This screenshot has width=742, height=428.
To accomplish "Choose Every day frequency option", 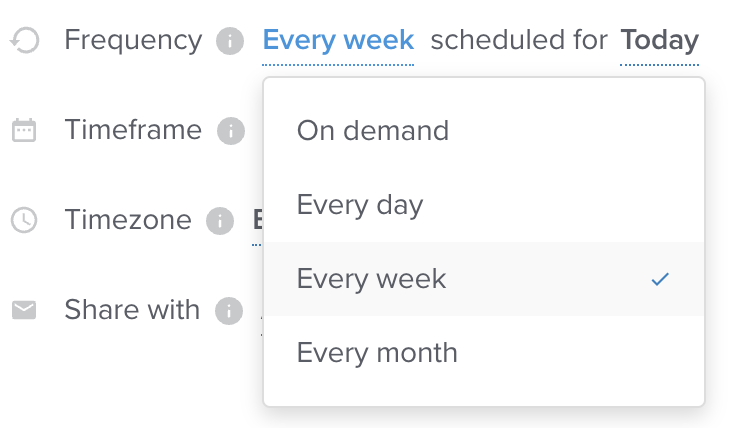I will 484,205.
